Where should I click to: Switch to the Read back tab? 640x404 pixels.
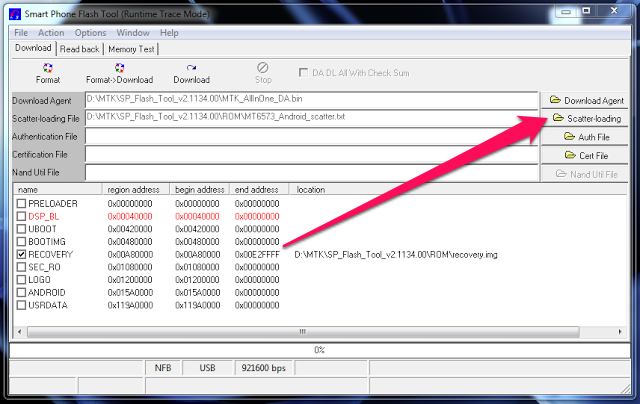point(80,49)
